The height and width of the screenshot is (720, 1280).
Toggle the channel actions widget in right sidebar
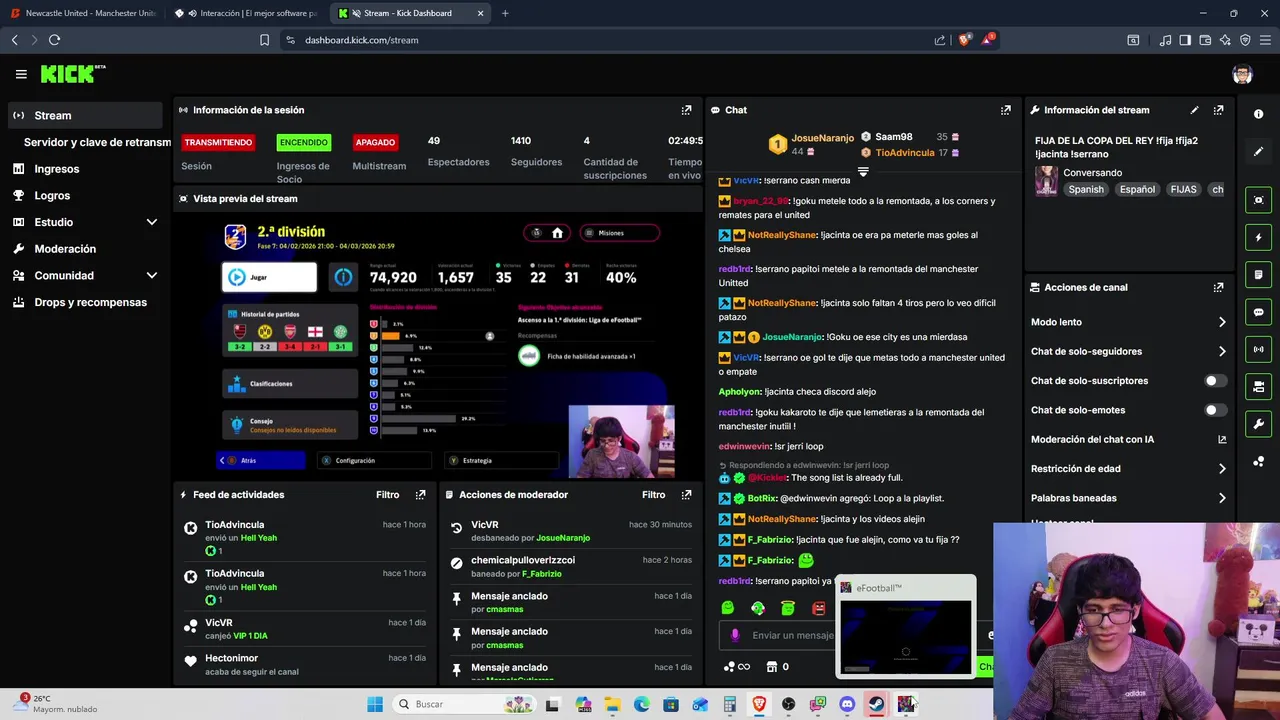pos(1258,386)
